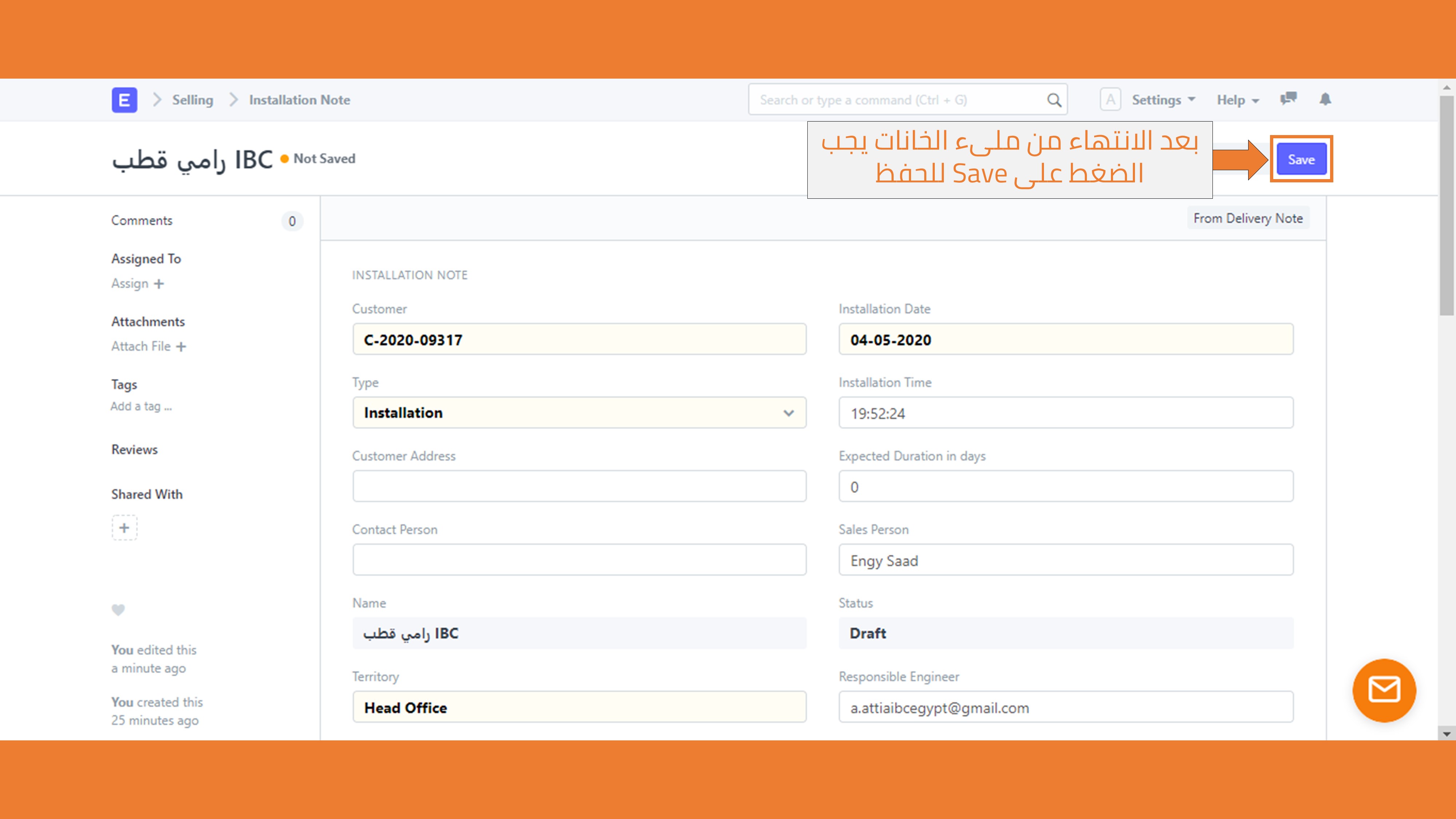Click the Save button
Screen dimensions: 1456x819
pos(1301,159)
